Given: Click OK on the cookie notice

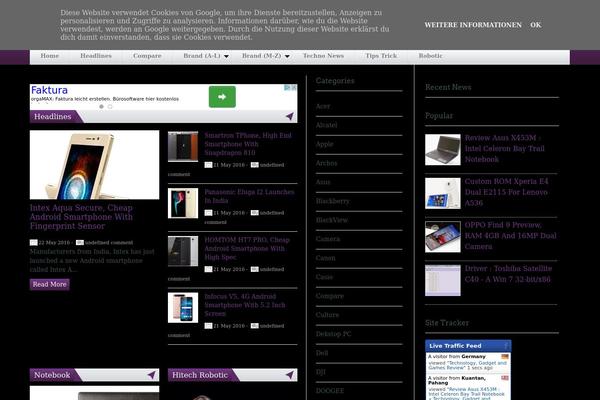Looking at the screenshot, I should click(535, 25).
